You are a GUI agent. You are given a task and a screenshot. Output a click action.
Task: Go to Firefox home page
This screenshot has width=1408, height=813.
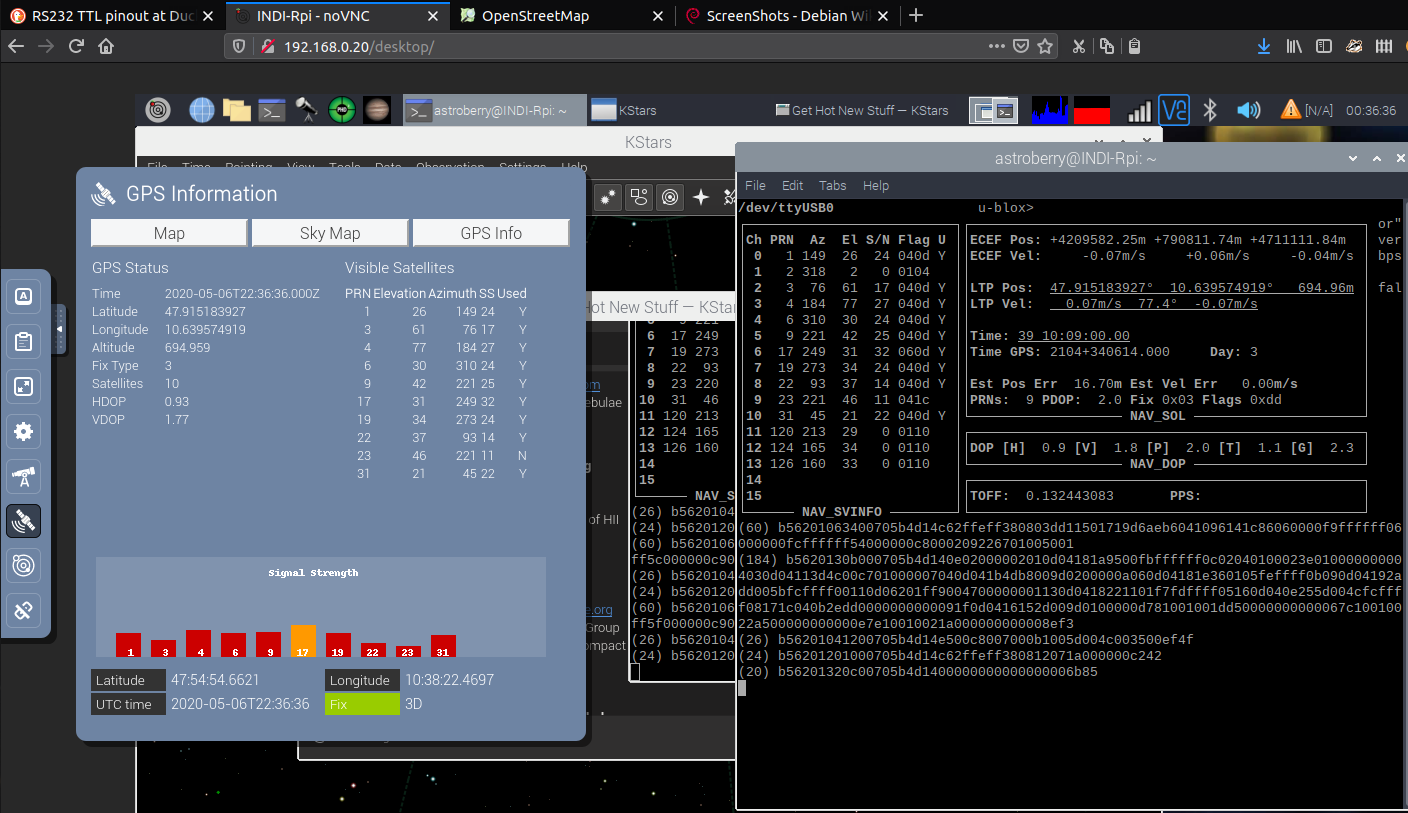(106, 46)
